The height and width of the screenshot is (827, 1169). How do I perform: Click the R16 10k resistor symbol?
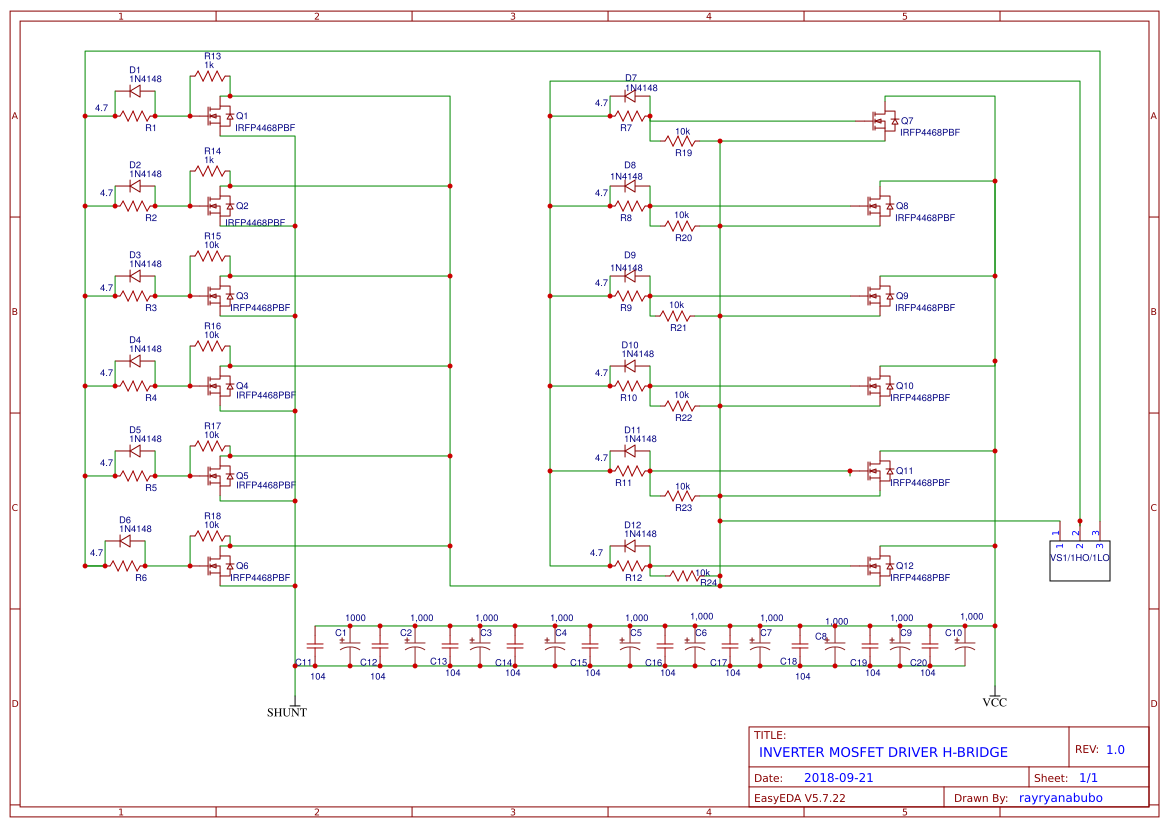210,346
